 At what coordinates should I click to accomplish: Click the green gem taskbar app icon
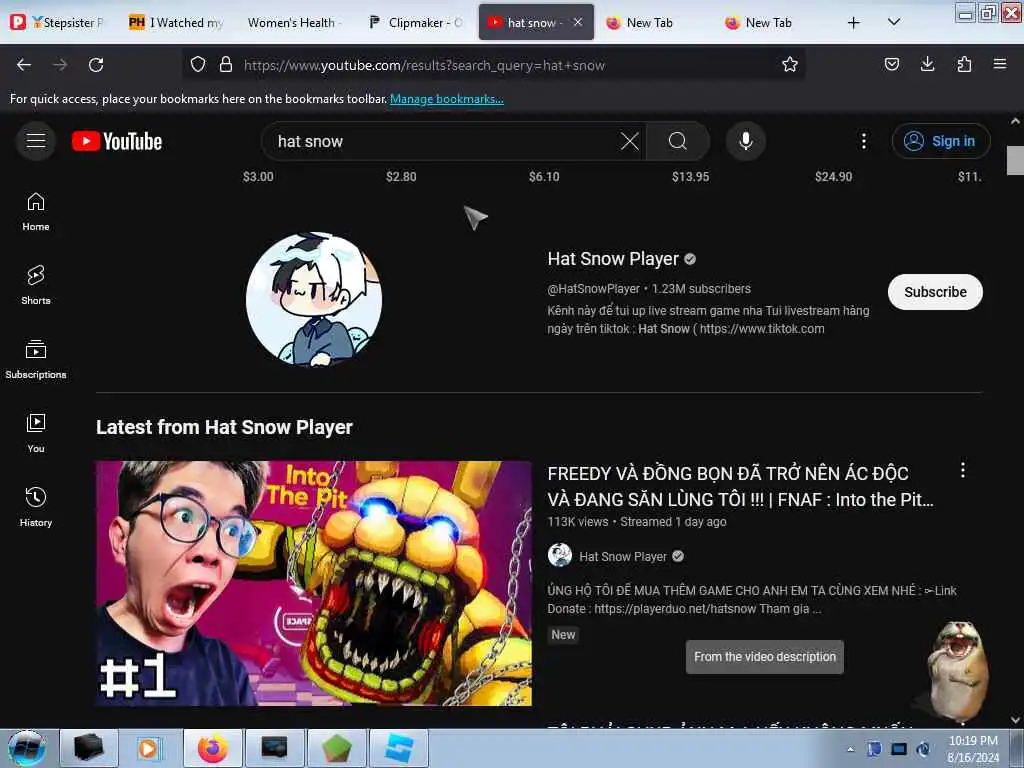(336, 748)
